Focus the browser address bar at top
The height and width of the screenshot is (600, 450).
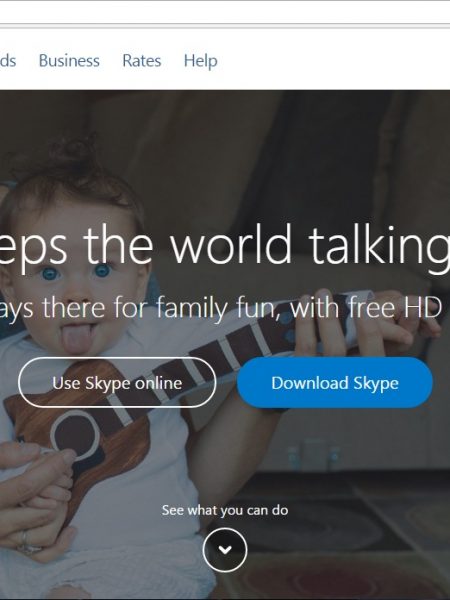(x=225, y=12)
